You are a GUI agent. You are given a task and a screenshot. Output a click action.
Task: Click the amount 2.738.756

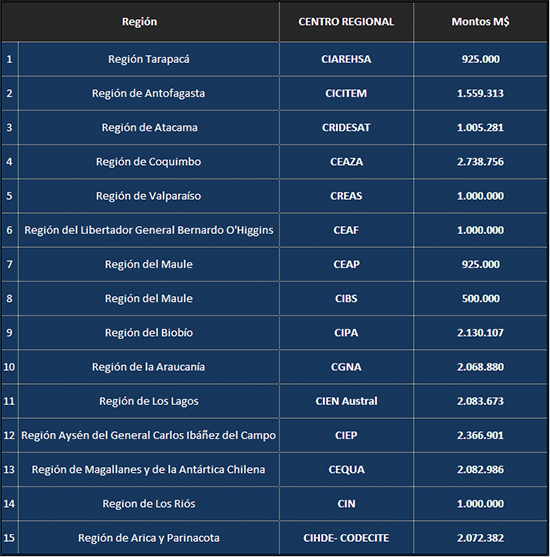coord(480,162)
